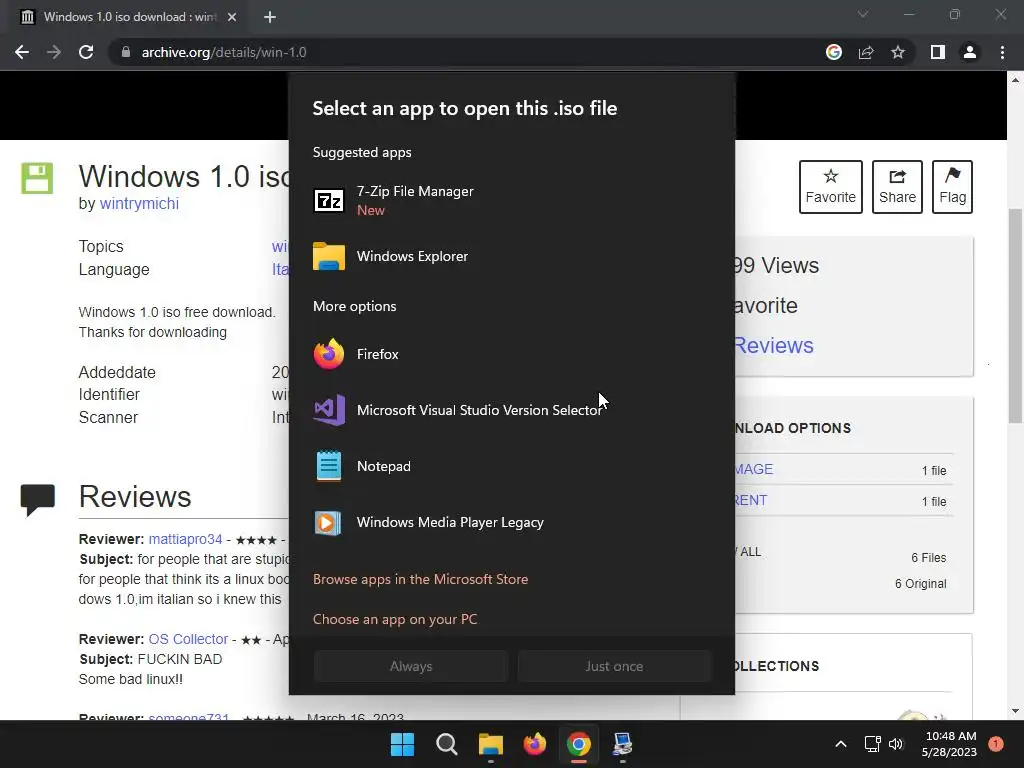Open File Explorer from taskbar
Viewport: 1024px width, 768px height.
pyautogui.click(x=490, y=744)
